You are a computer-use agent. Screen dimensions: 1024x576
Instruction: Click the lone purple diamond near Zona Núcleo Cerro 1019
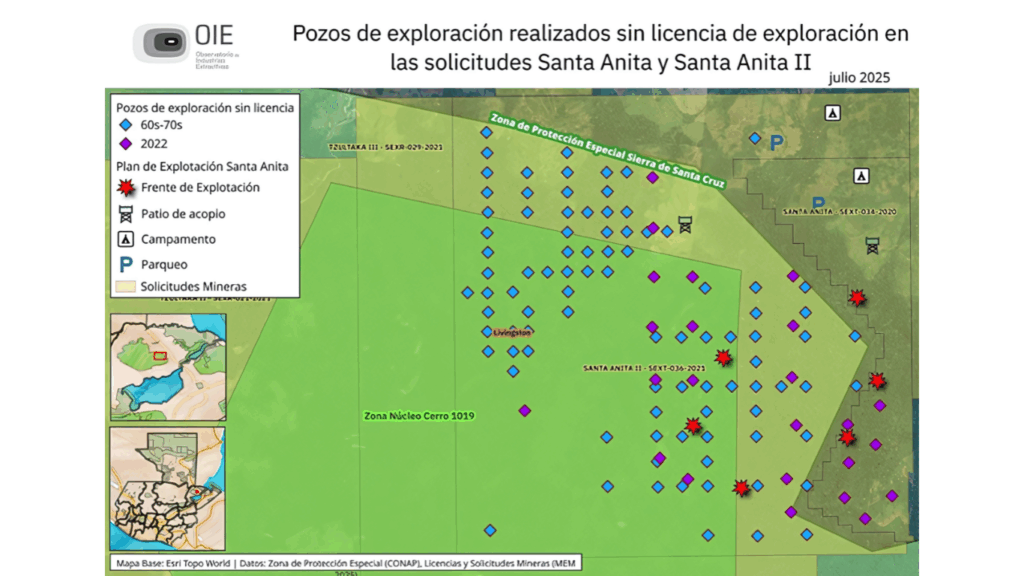click(x=524, y=411)
